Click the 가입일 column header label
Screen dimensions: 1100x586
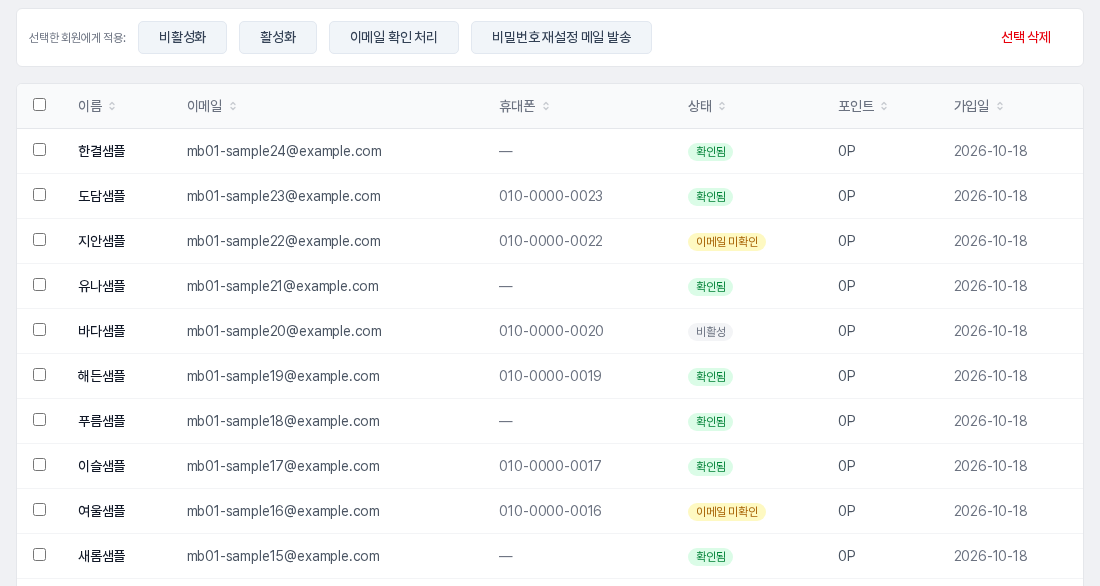pyautogui.click(x=972, y=106)
